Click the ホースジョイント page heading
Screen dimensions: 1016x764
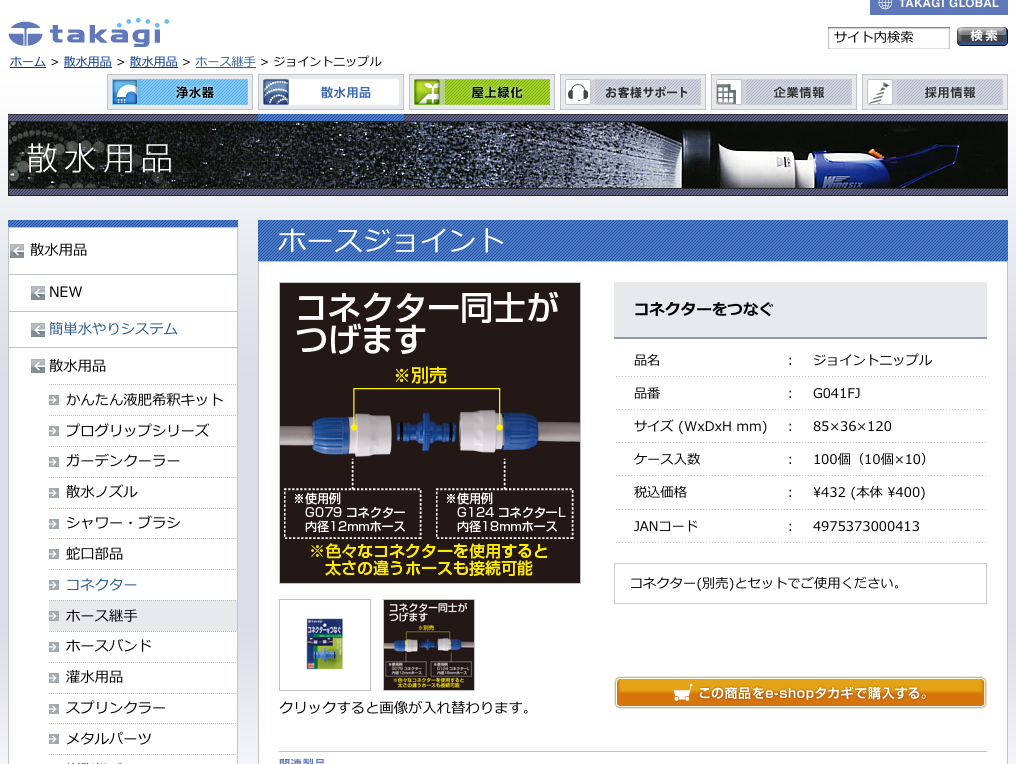(391, 241)
